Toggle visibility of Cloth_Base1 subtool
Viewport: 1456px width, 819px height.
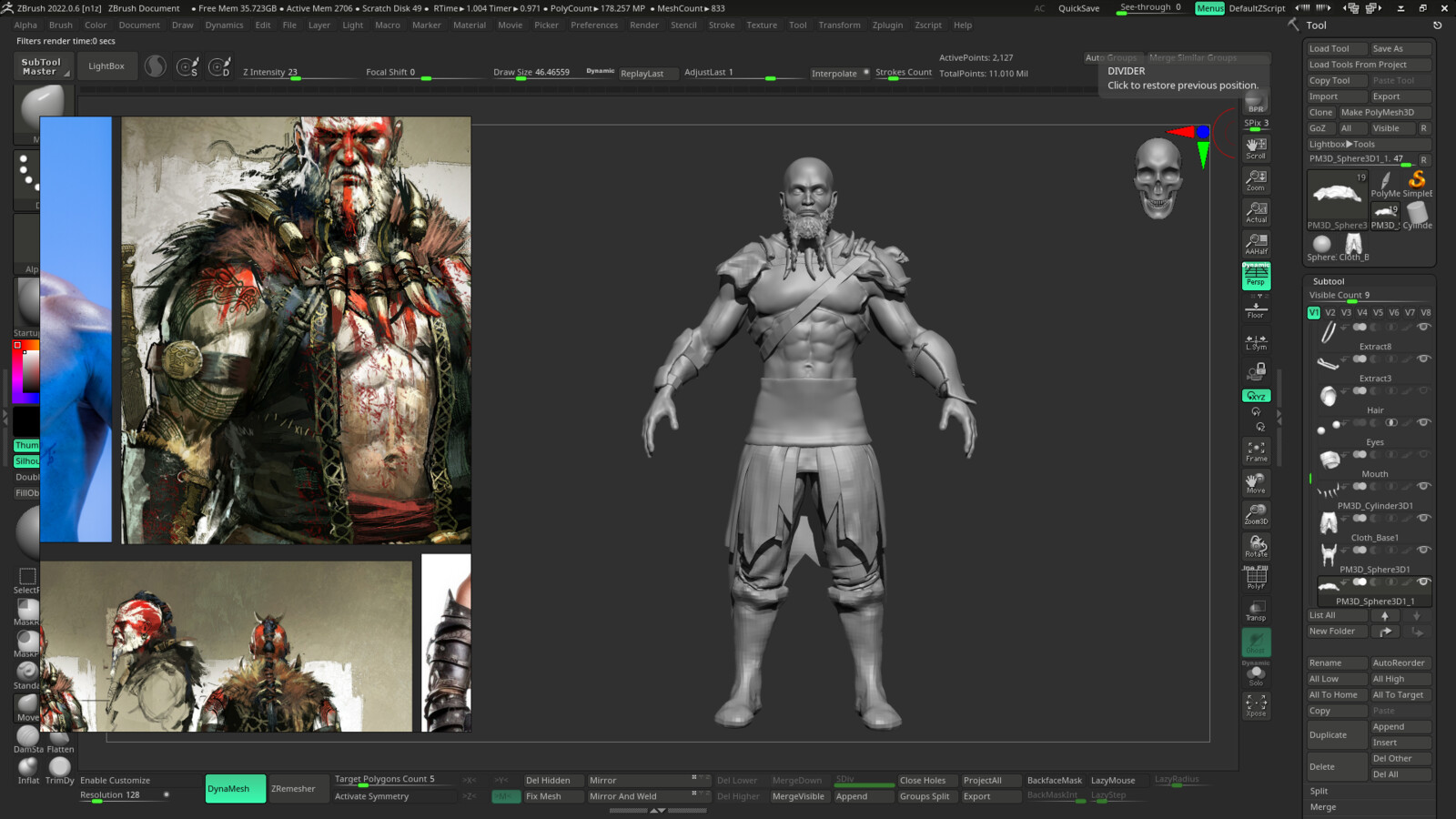click(x=1424, y=518)
